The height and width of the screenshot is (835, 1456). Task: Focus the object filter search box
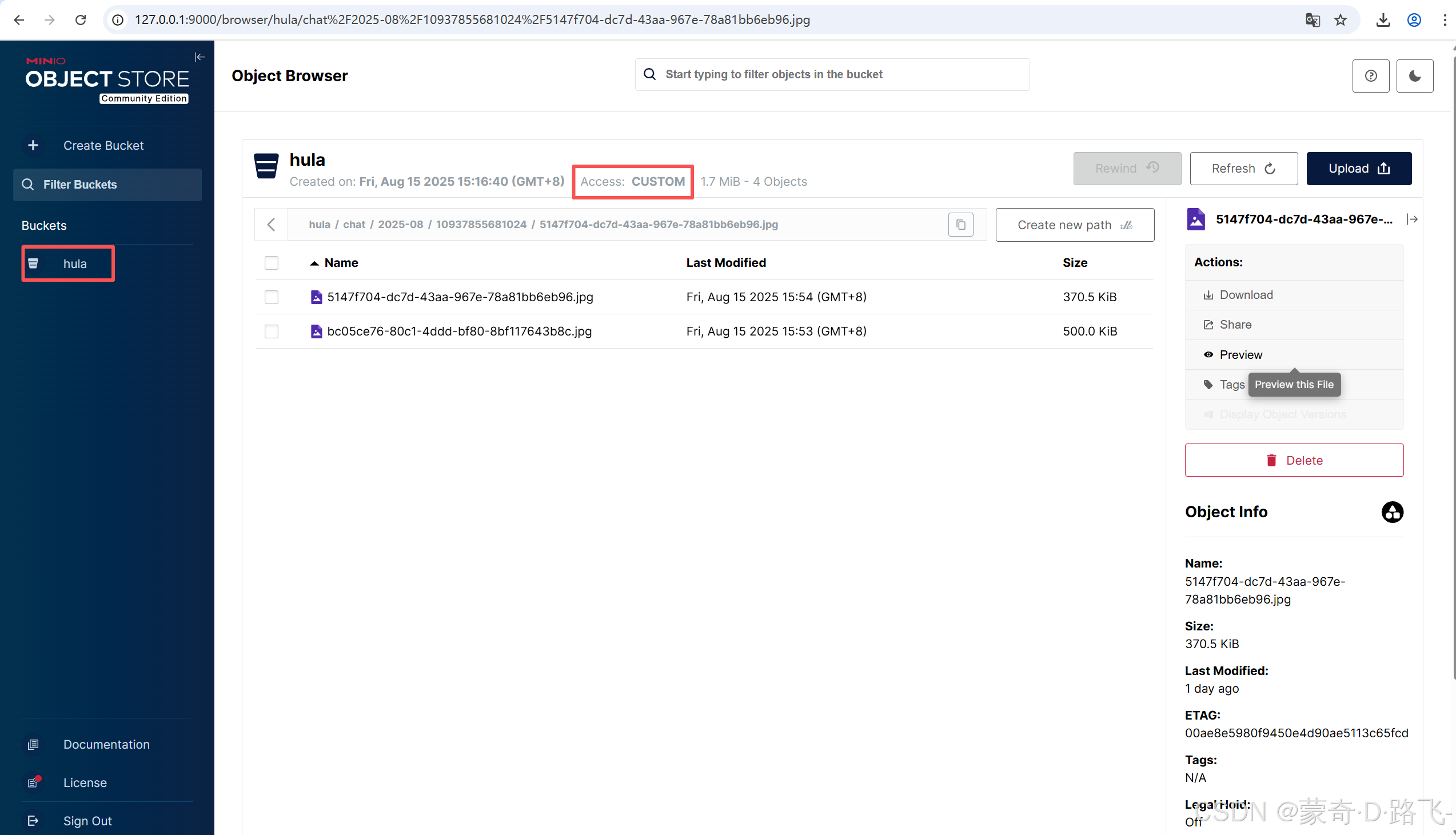(832, 74)
